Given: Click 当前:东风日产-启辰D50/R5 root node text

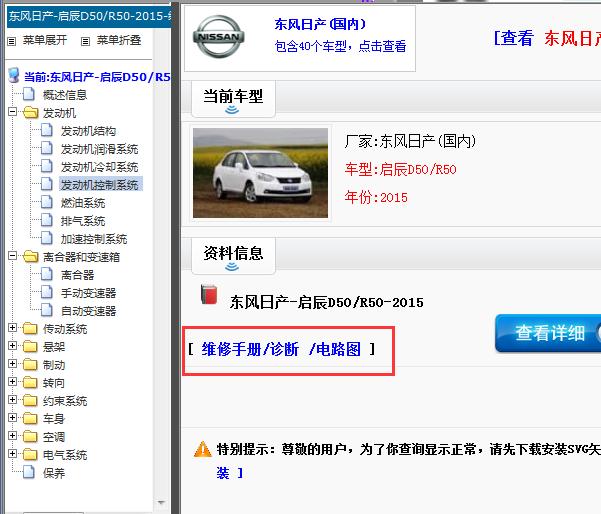Looking at the screenshot, I should point(97,77).
